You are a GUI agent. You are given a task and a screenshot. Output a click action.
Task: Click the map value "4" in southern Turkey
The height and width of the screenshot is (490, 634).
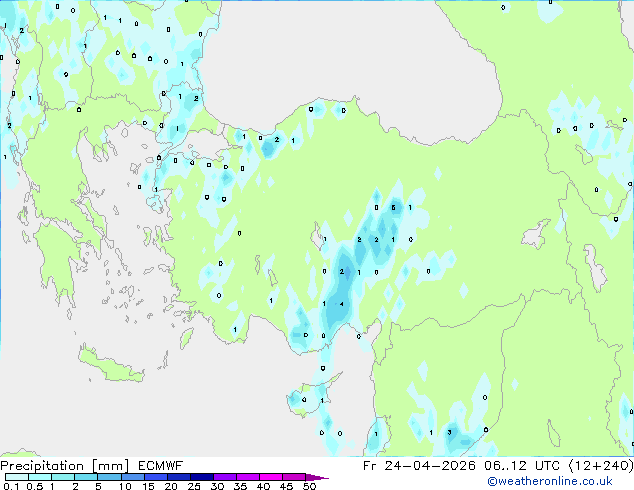(x=342, y=304)
